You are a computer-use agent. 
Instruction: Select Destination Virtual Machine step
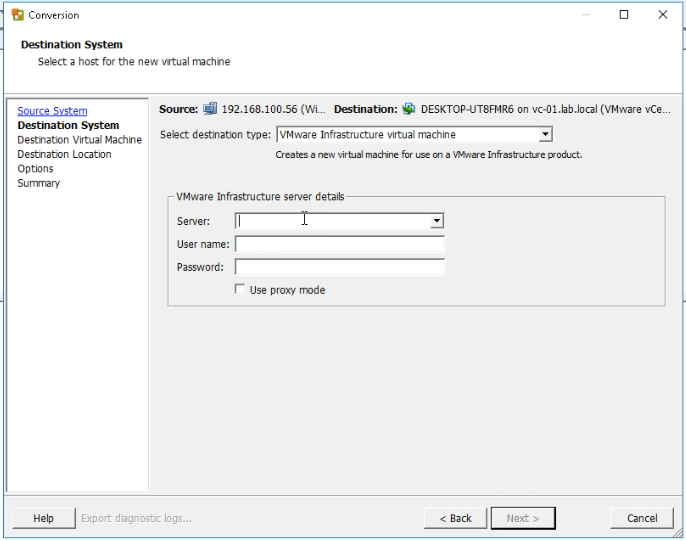pos(80,140)
